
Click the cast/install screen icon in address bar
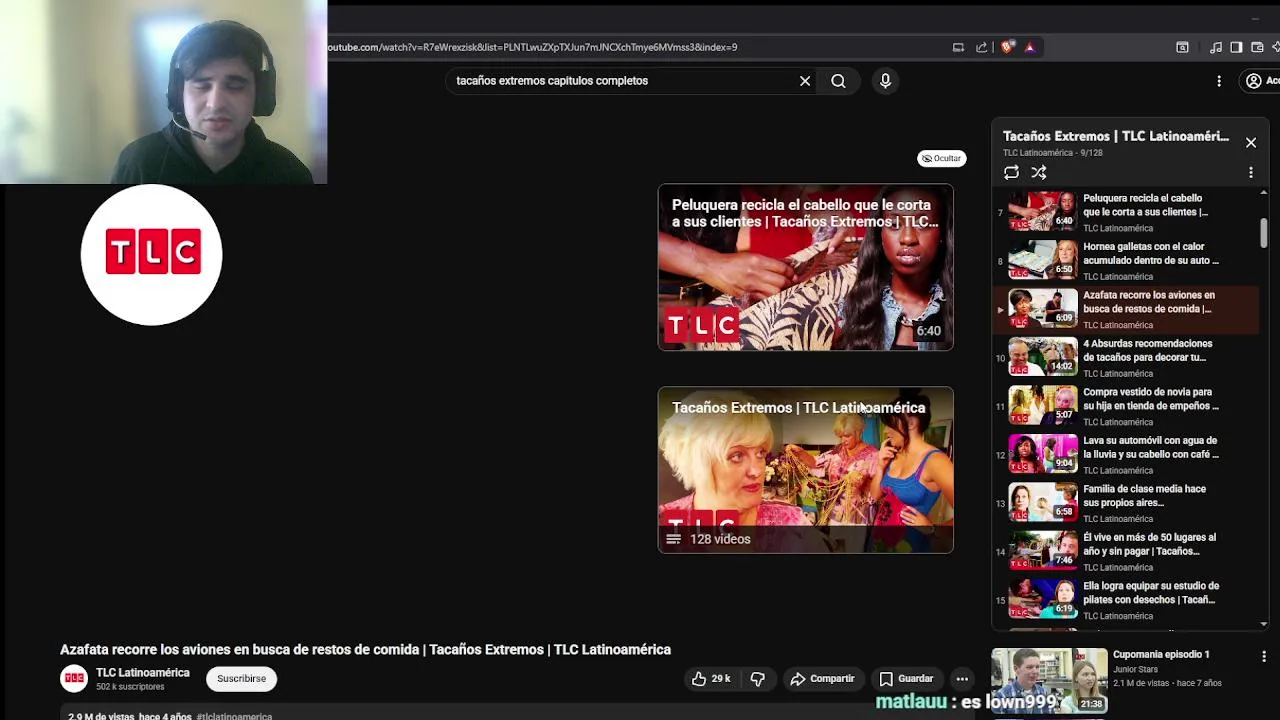pos(958,47)
